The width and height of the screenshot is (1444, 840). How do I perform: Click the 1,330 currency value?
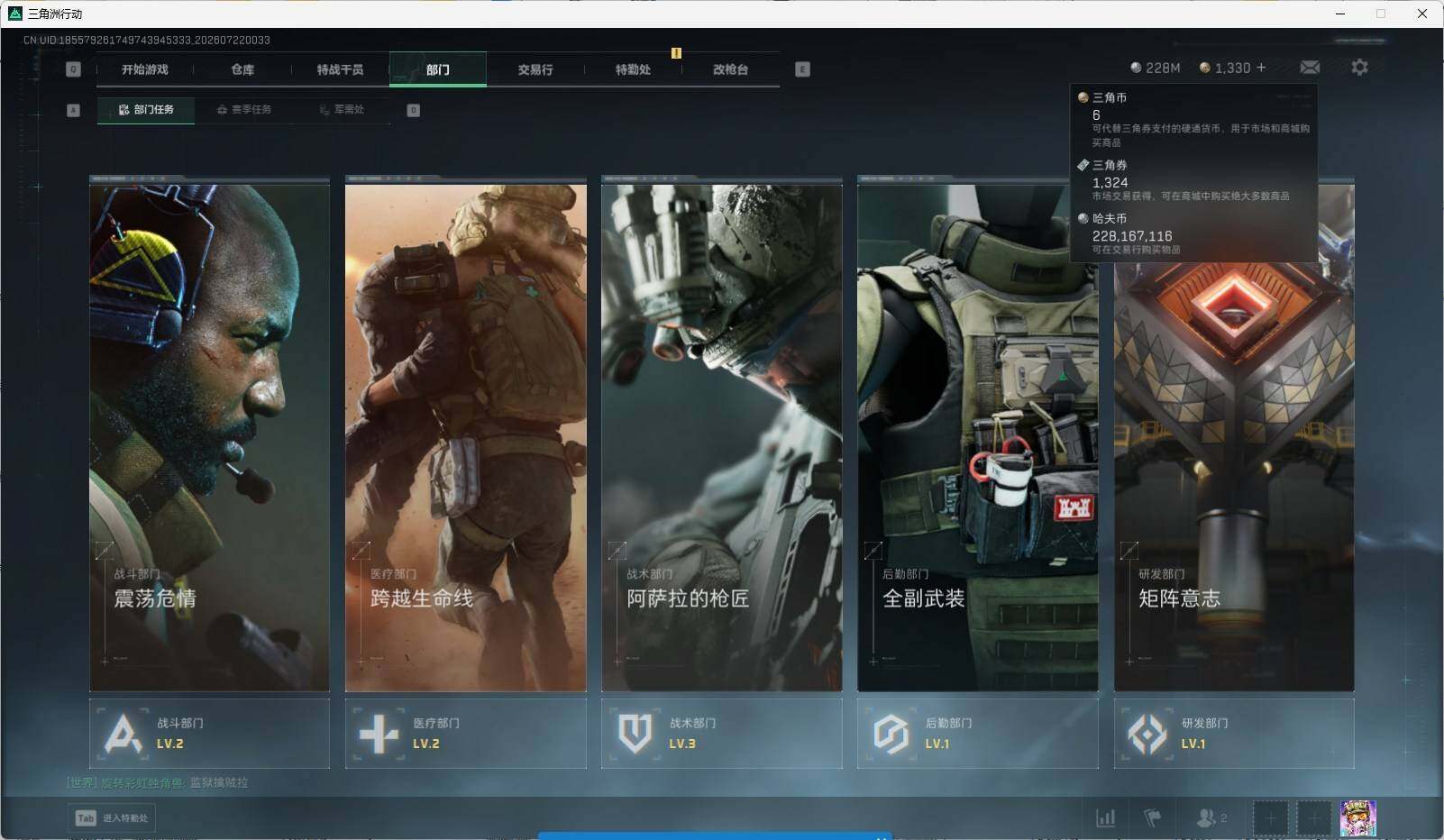1232,68
